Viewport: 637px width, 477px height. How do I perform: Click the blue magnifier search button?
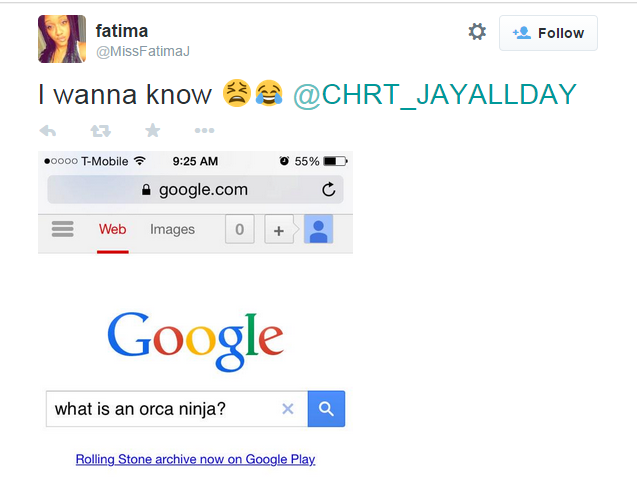(326, 409)
